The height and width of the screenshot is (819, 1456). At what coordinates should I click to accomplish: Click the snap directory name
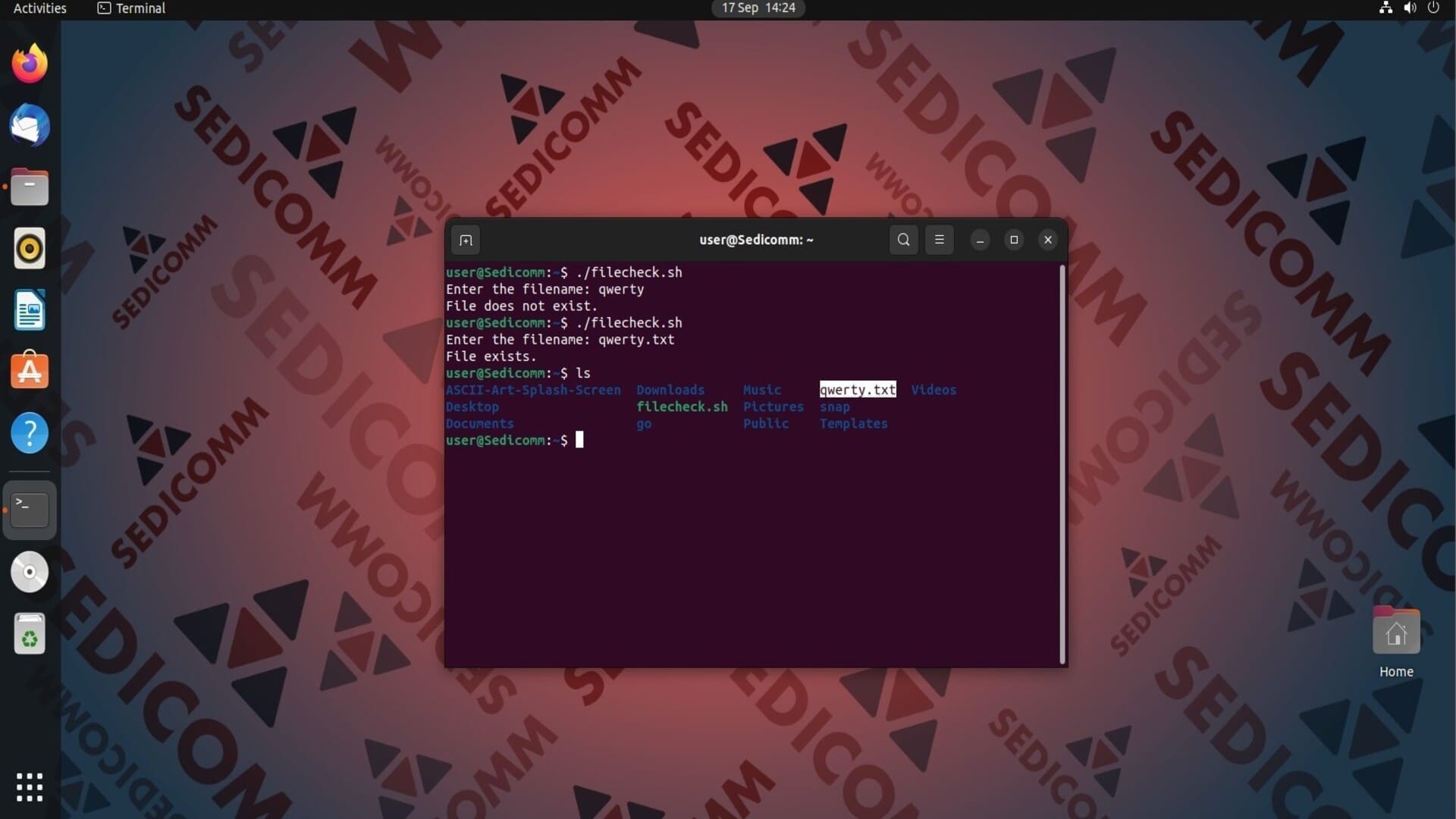(x=835, y=406)
